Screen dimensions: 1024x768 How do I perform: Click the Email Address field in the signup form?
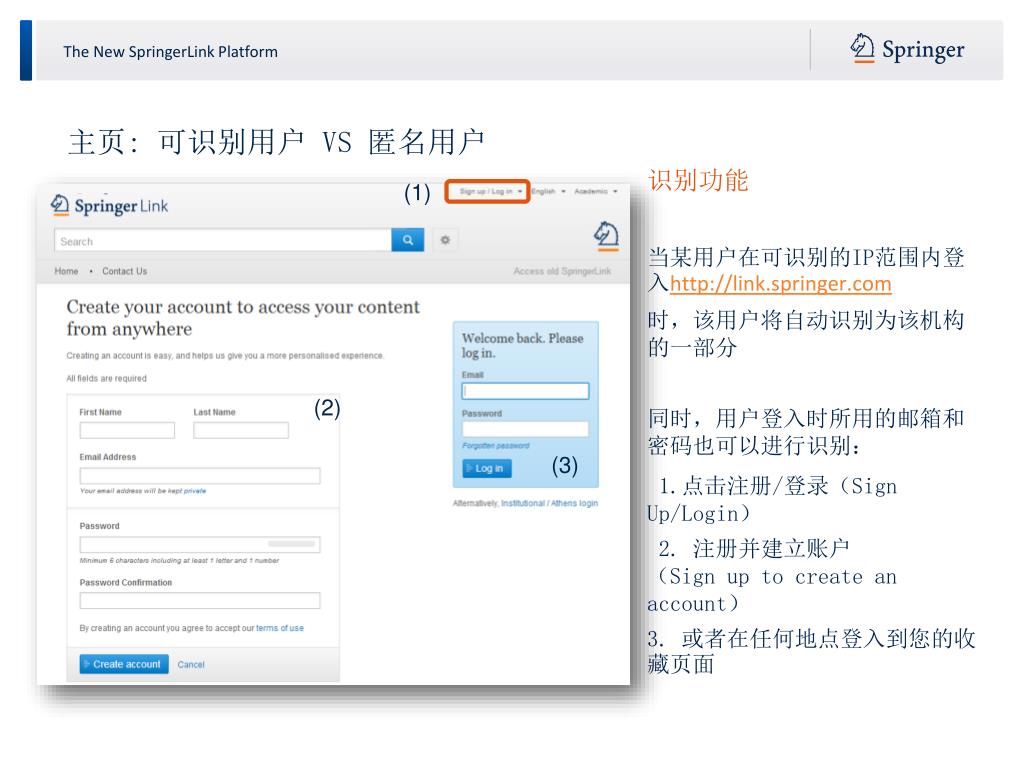pyautogui.click(x=200, y=475)
